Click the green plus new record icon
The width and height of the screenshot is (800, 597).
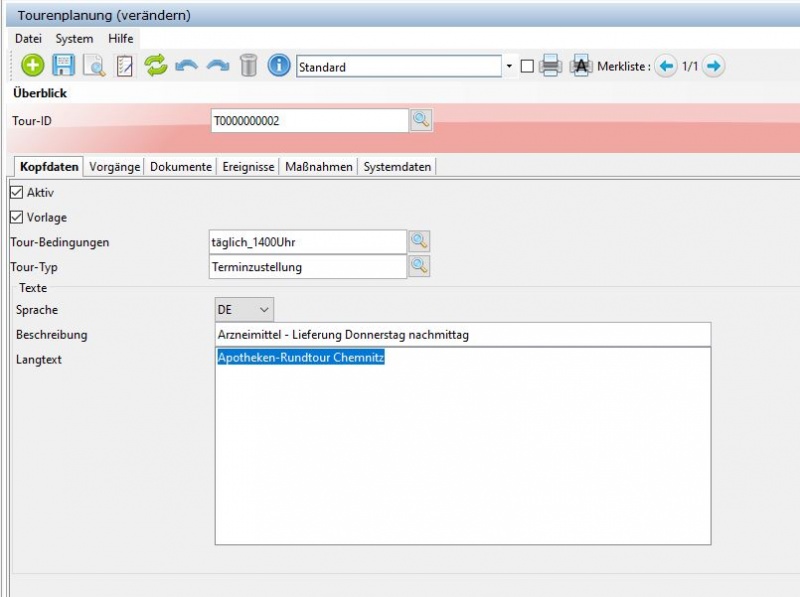pyautogui.click(x=33, y=66)
